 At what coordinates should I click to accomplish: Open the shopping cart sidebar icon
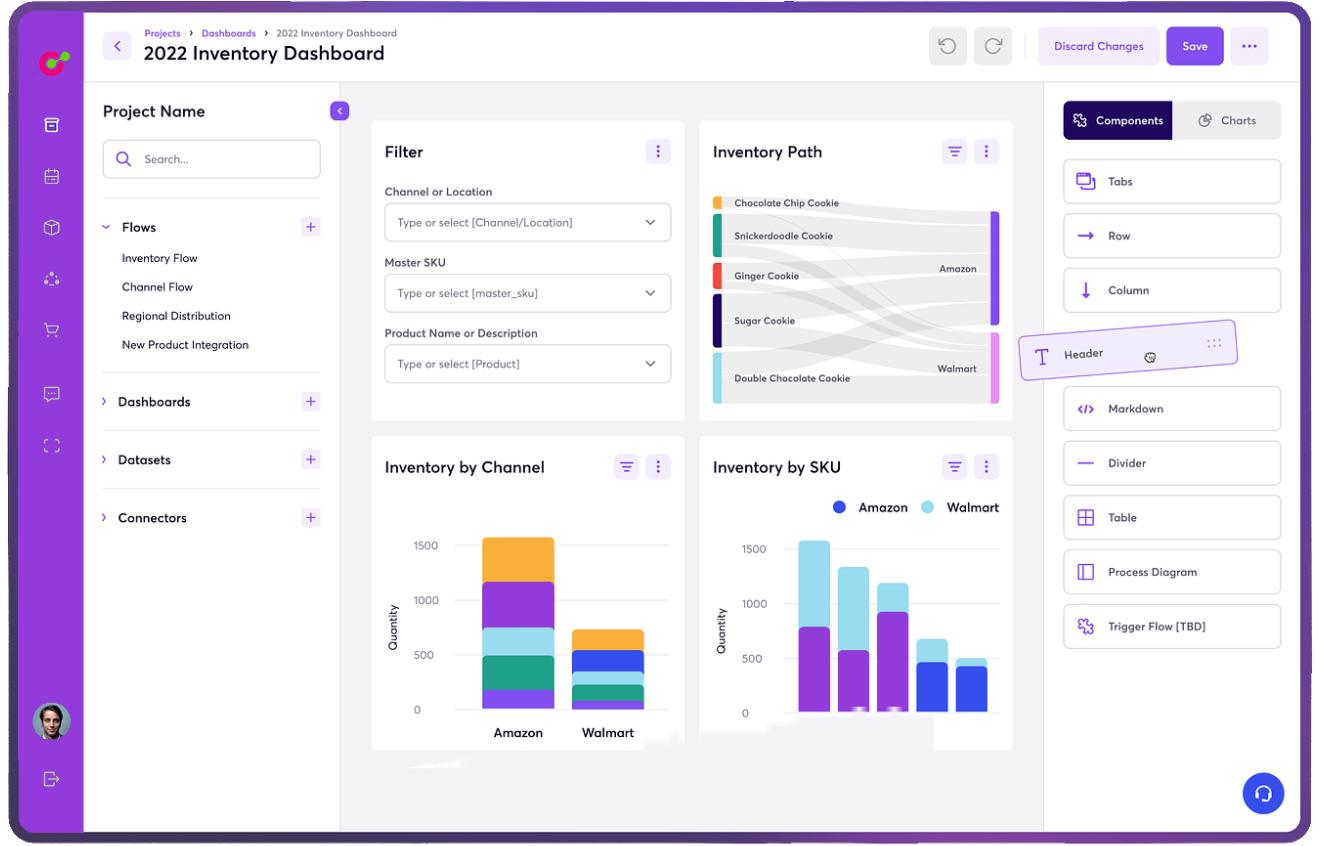coord(52,330)
